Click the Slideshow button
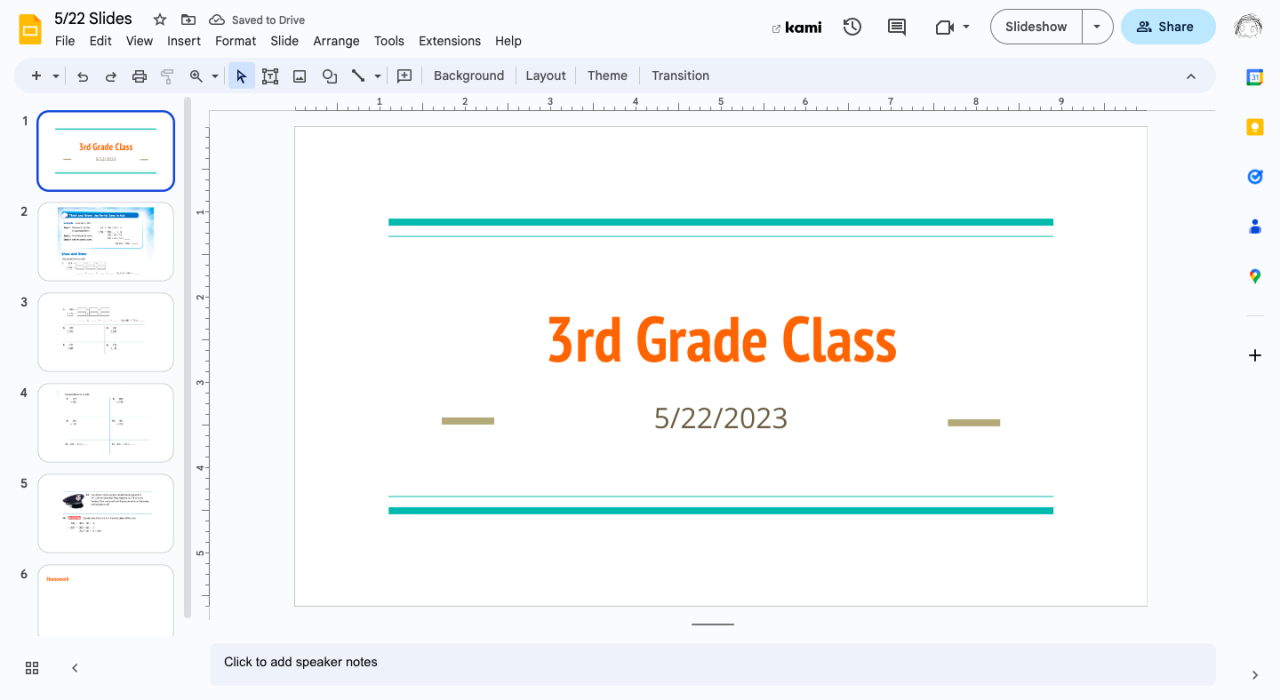The width and height of the screenshot is (1280, 700). tap(1036, 27)
